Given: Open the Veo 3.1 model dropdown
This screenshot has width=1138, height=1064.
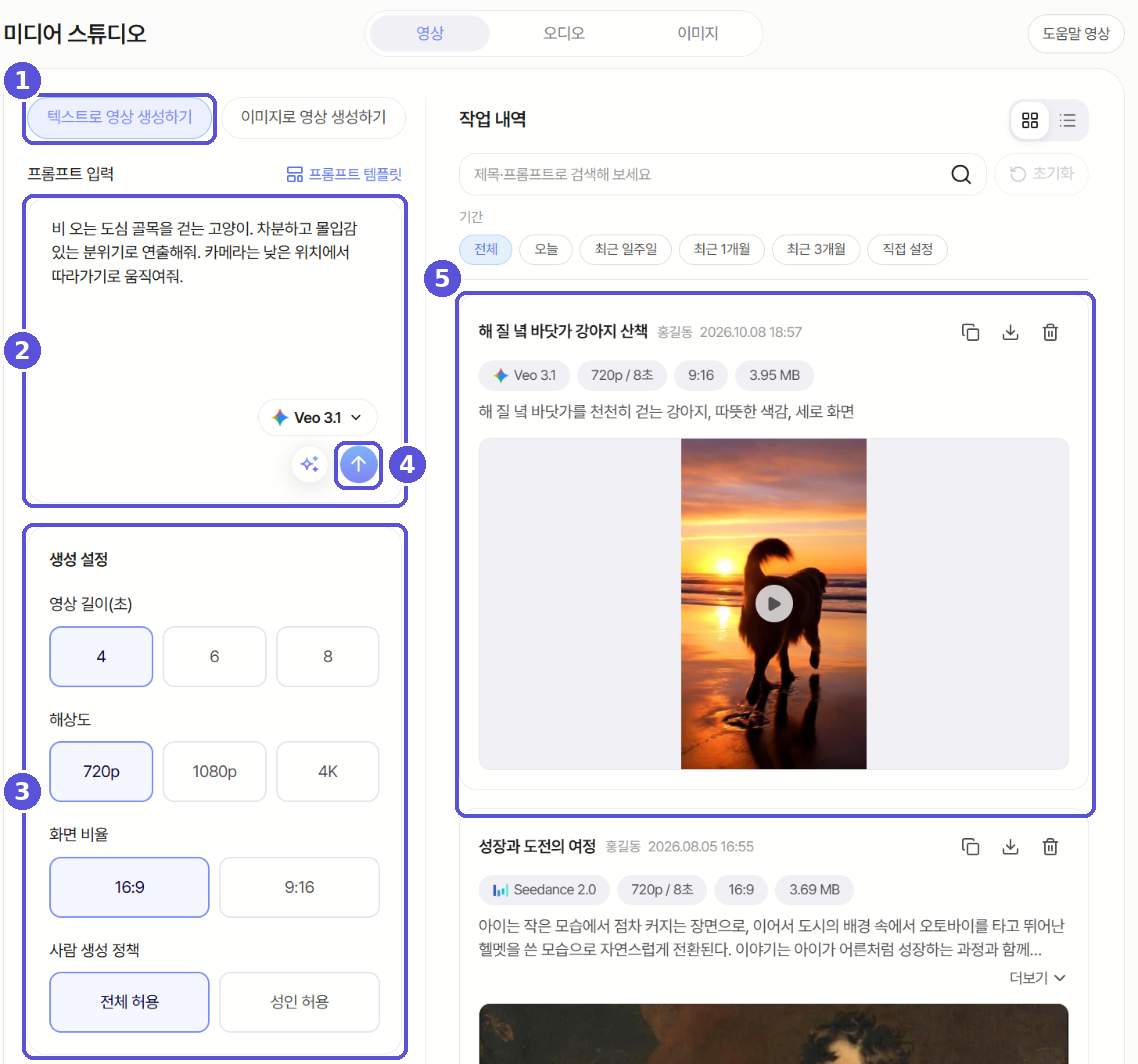Looking at the screenshot, I should (318, 417).
